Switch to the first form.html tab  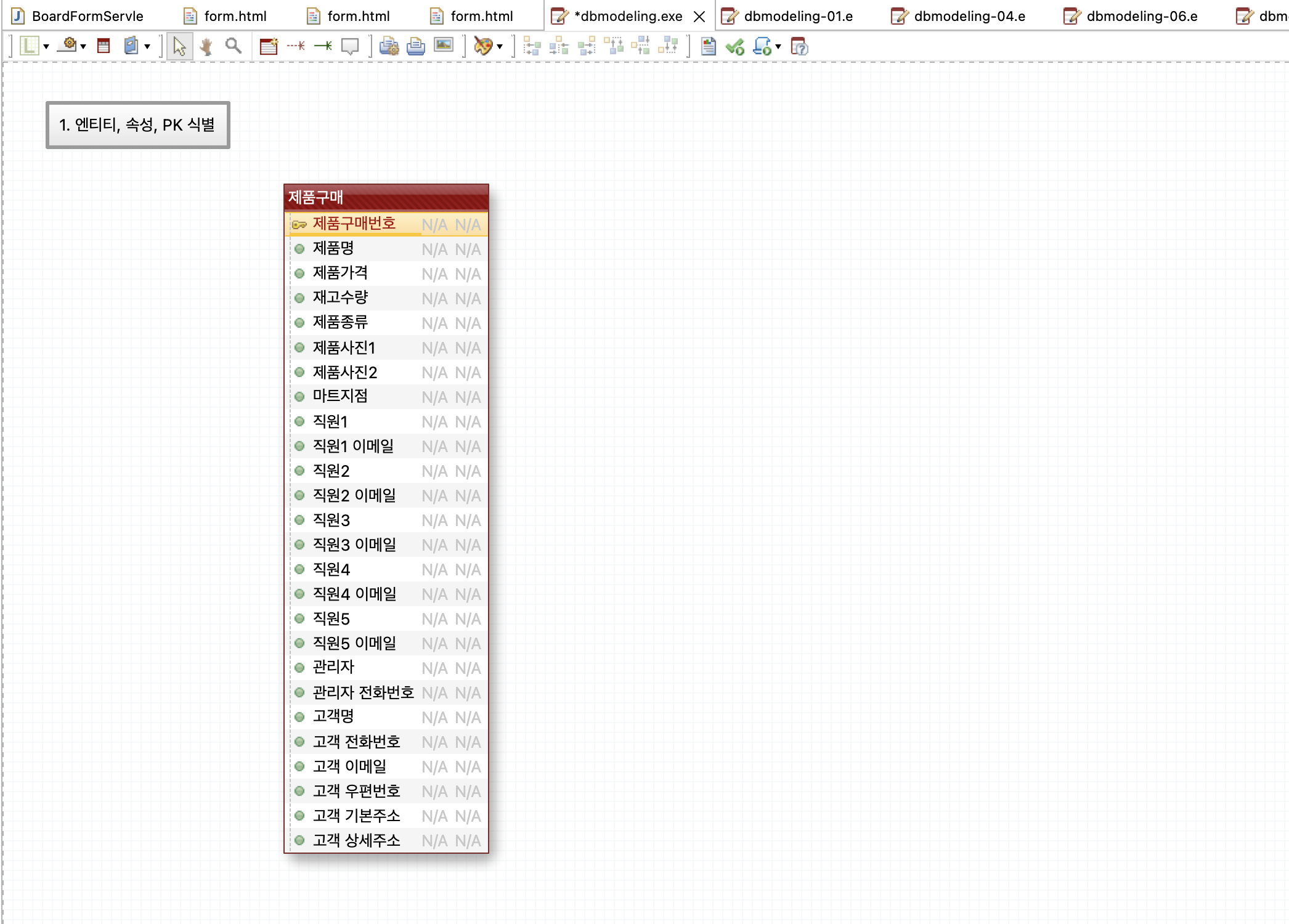pos(226,16)
